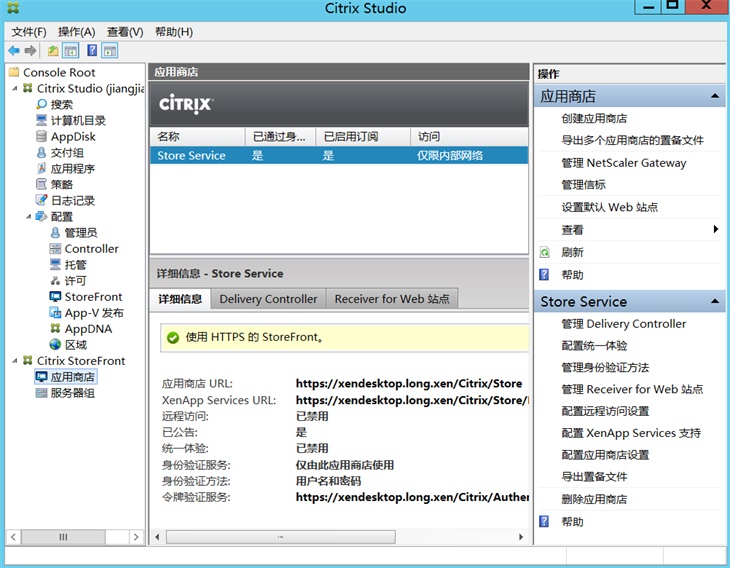The width and height of the screenshot is (730, 568).
Task: Sort by the 名称 column header
Action: pyautogui.click(x=197, y=136)
